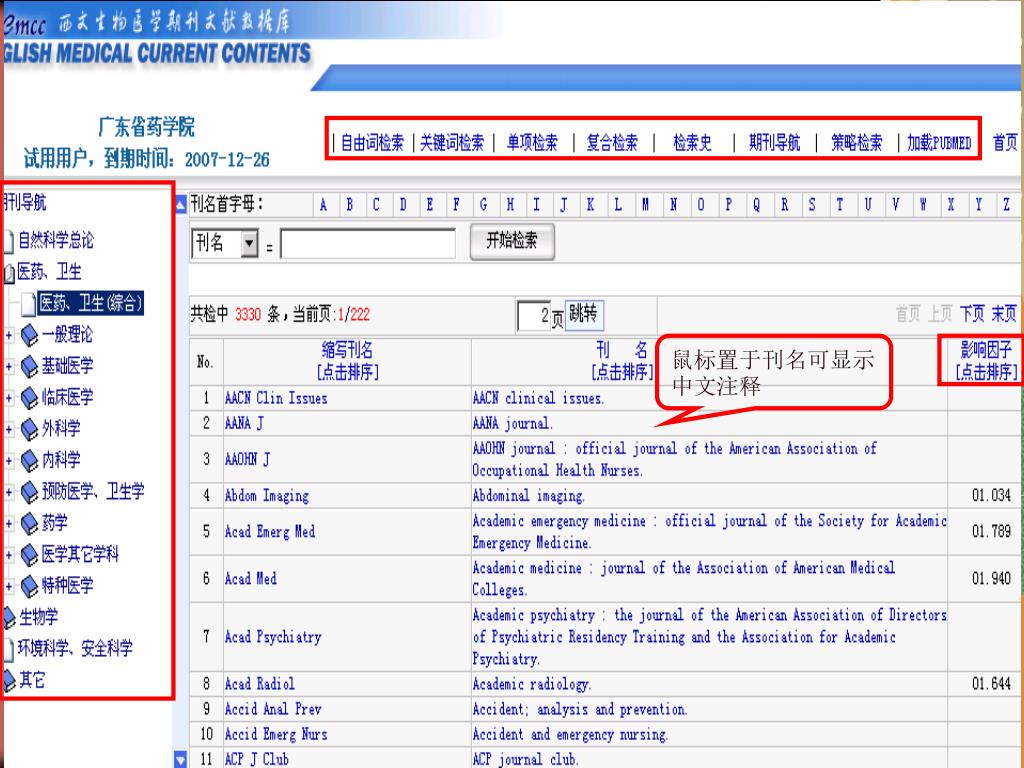Screen dimensions: 1024x768
Task: Open 检索史 history menu
Action: (x=692, y=142)
